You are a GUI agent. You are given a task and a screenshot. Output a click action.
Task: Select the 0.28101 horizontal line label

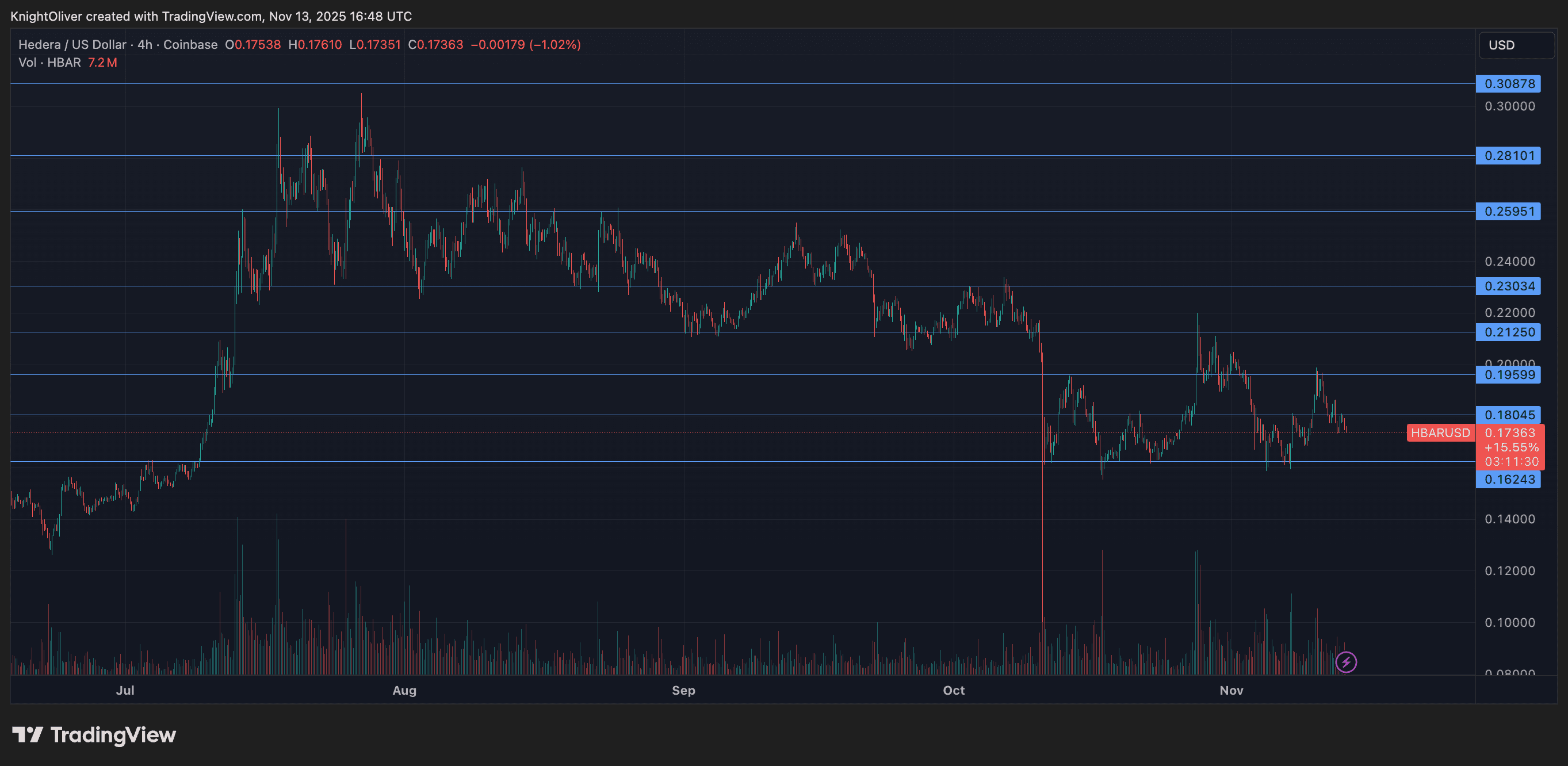click(1508, 155)
